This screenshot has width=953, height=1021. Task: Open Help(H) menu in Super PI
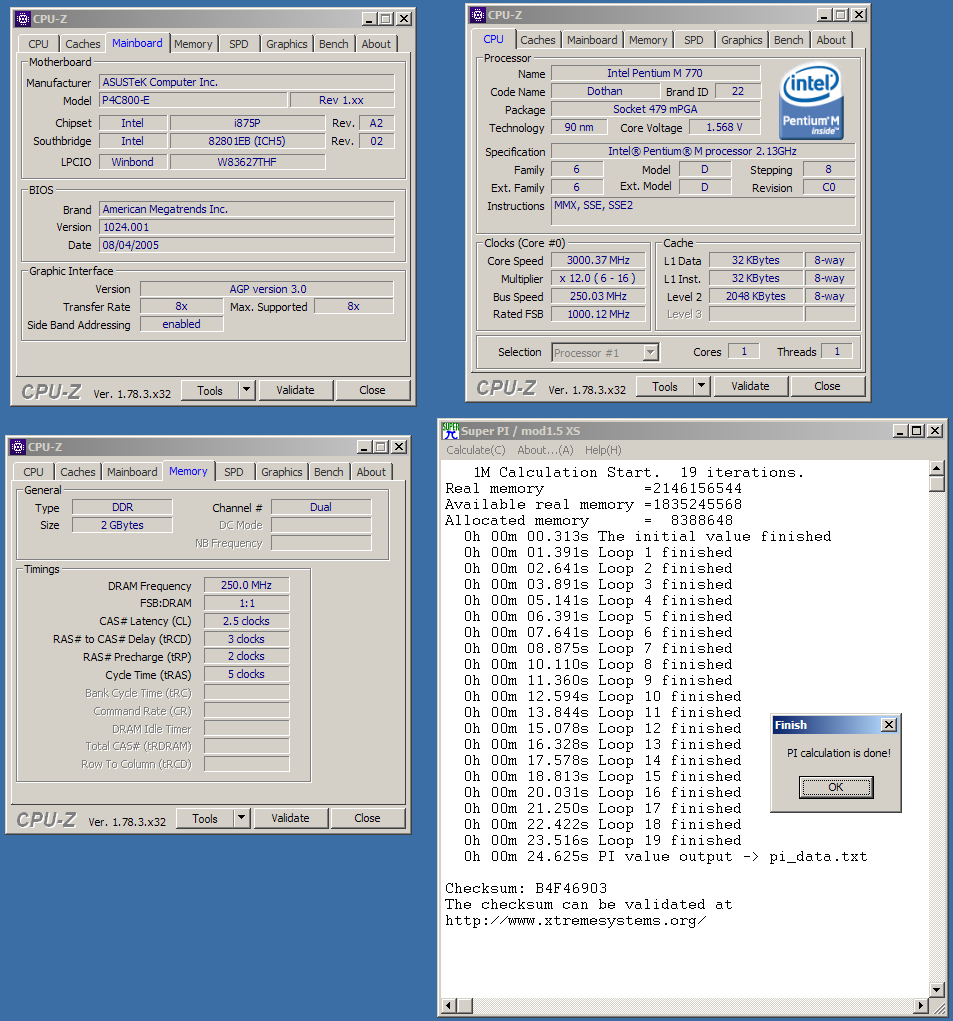click(x=603, y=450)
